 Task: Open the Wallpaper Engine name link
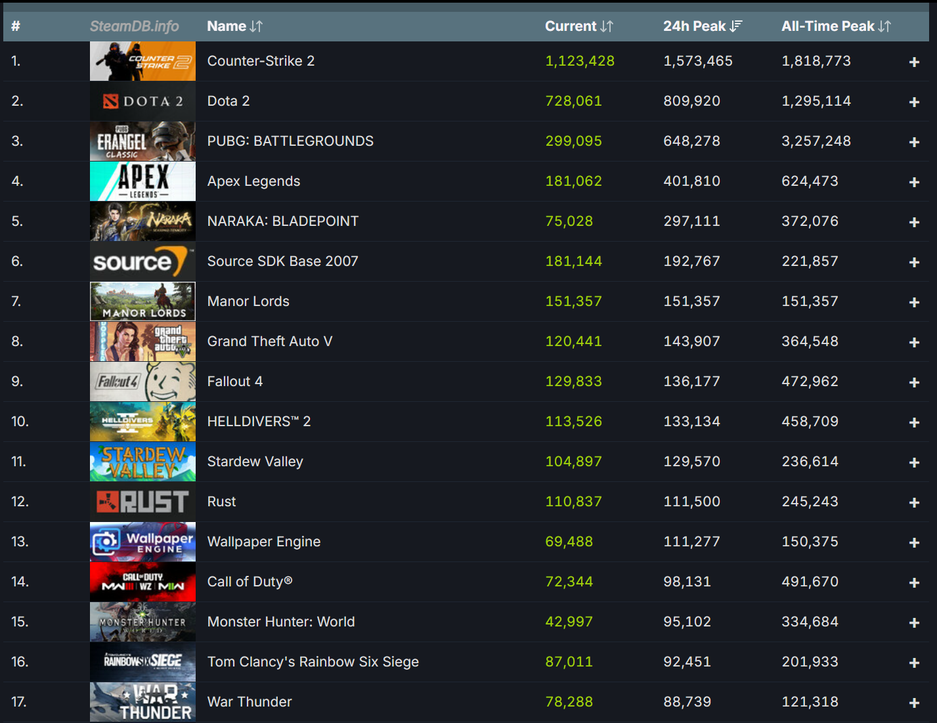point(264,541)
